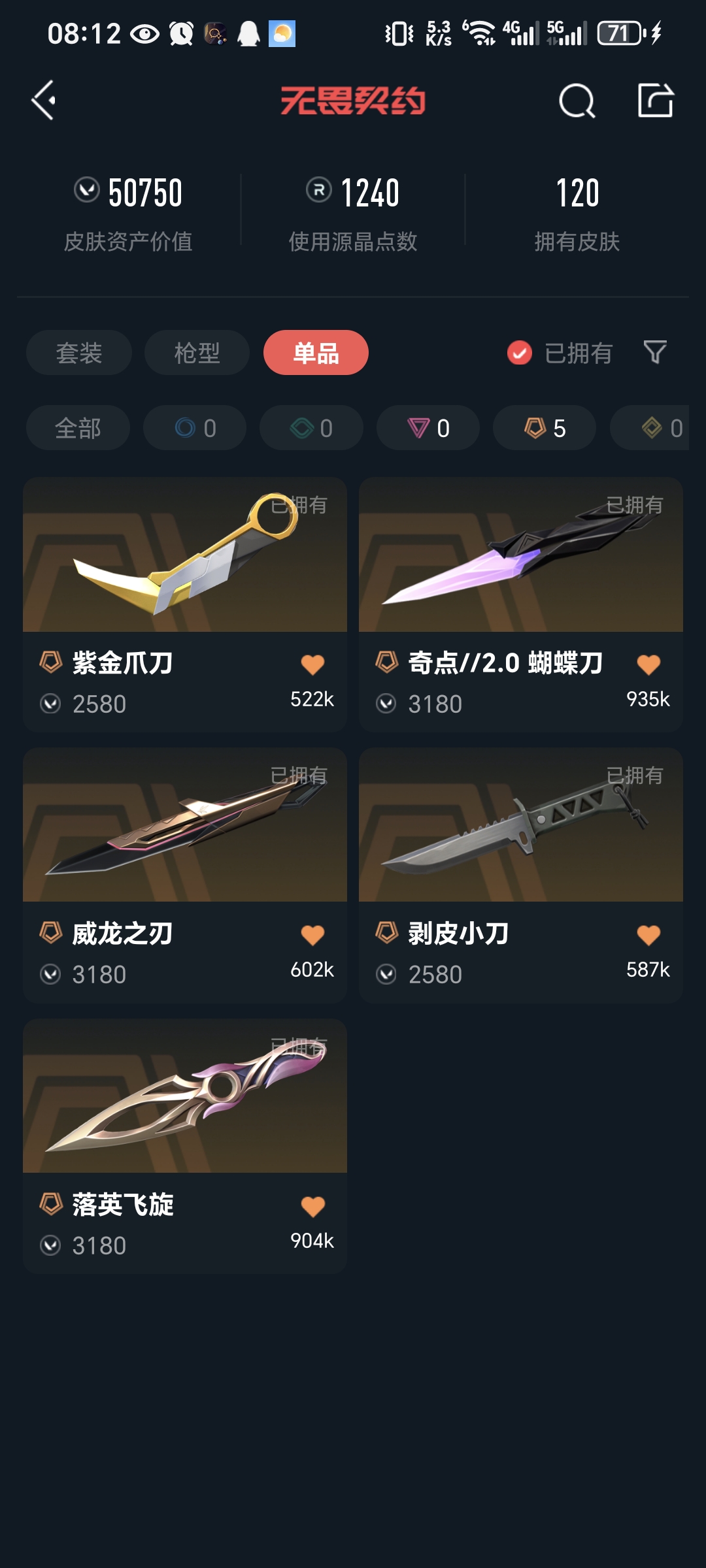Filter by orange tier with 5 items
This screenshot has height=1568, width=706.
pos(545,428)
